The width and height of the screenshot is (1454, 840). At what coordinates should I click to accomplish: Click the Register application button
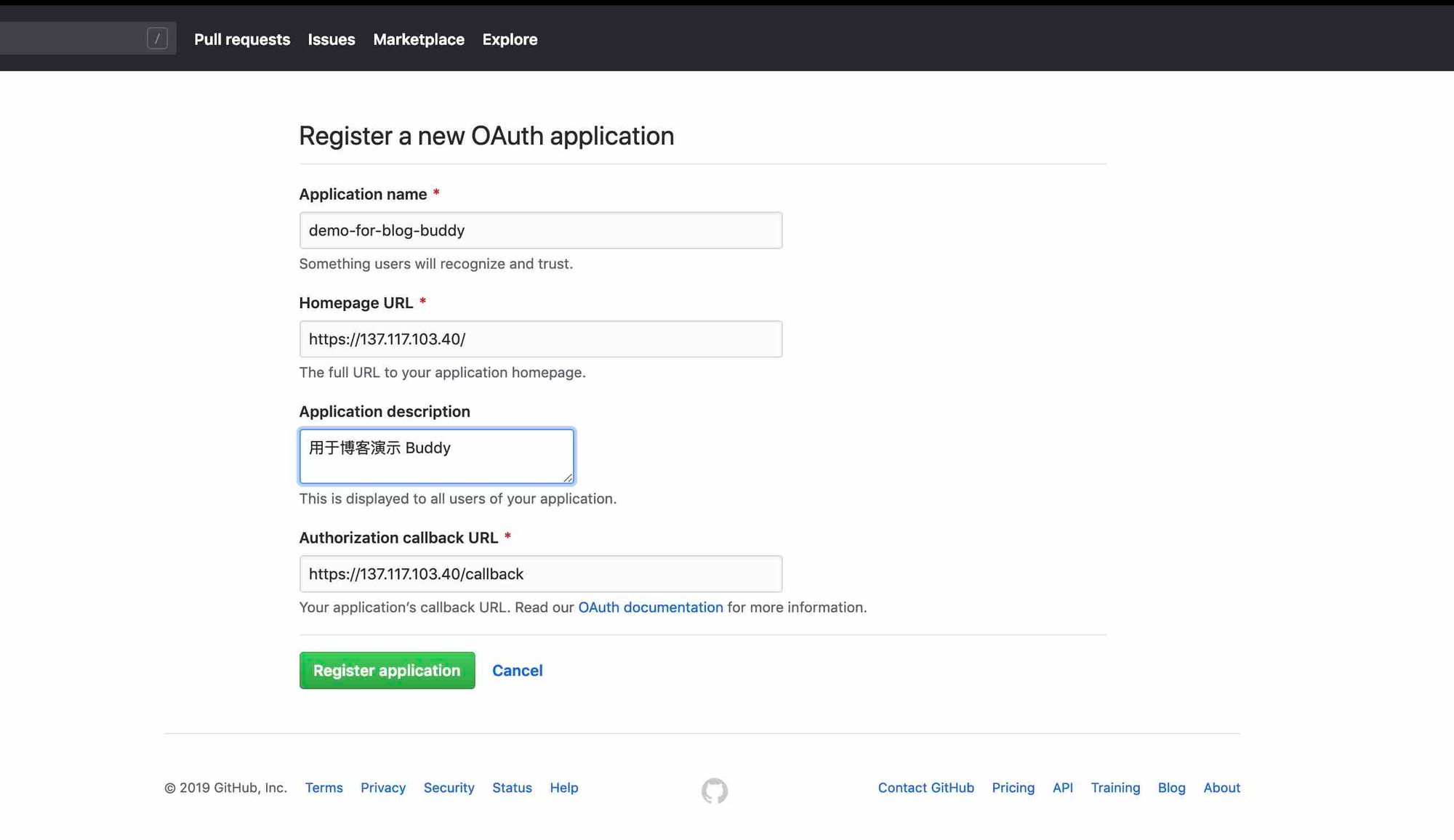[x=387, y=671]
